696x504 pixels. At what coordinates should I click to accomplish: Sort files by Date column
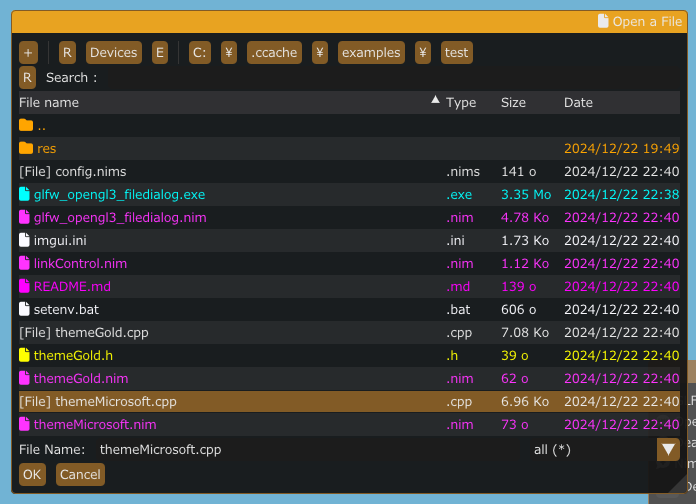point(578,102)
